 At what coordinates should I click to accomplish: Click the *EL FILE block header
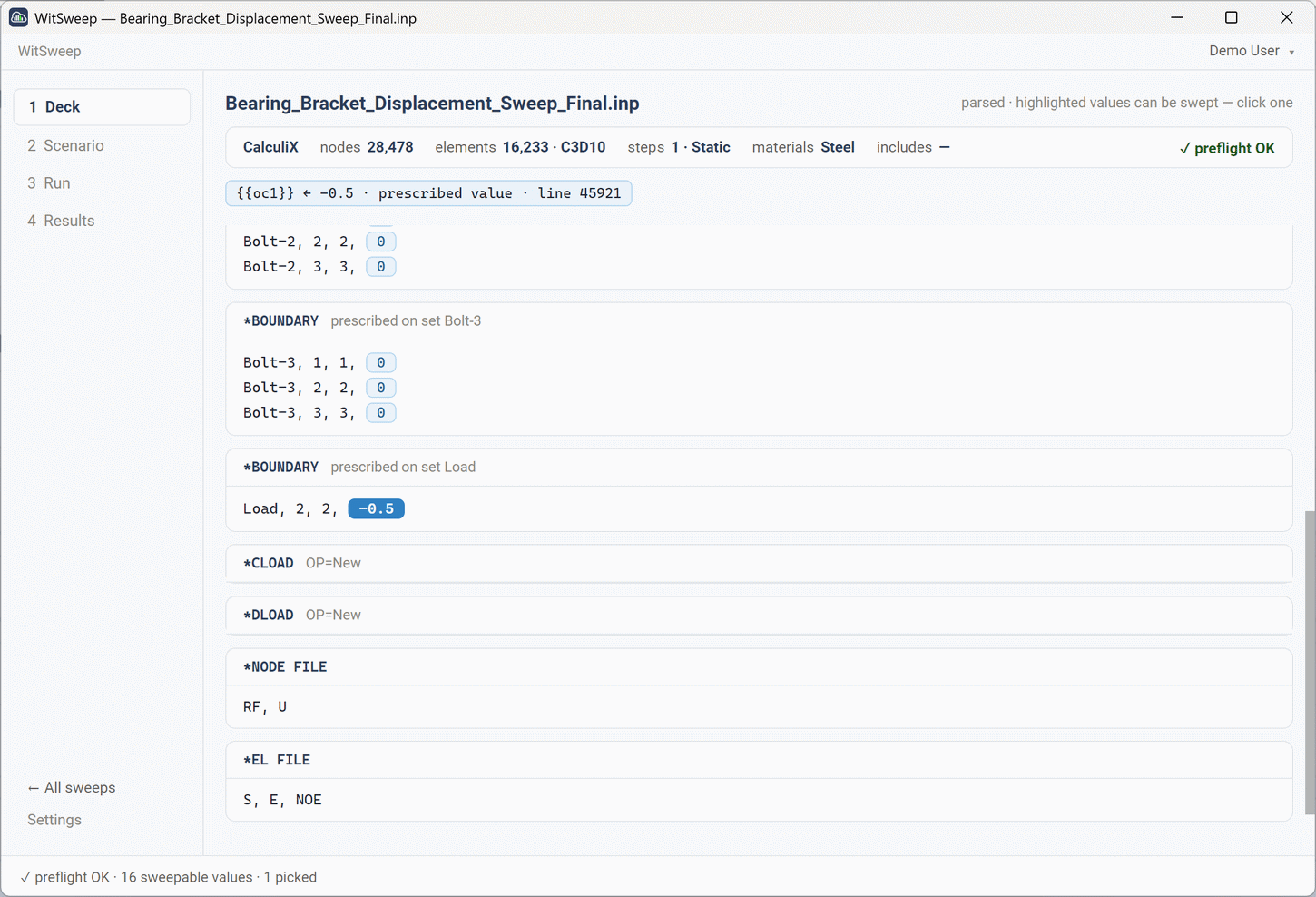point(759,760)
